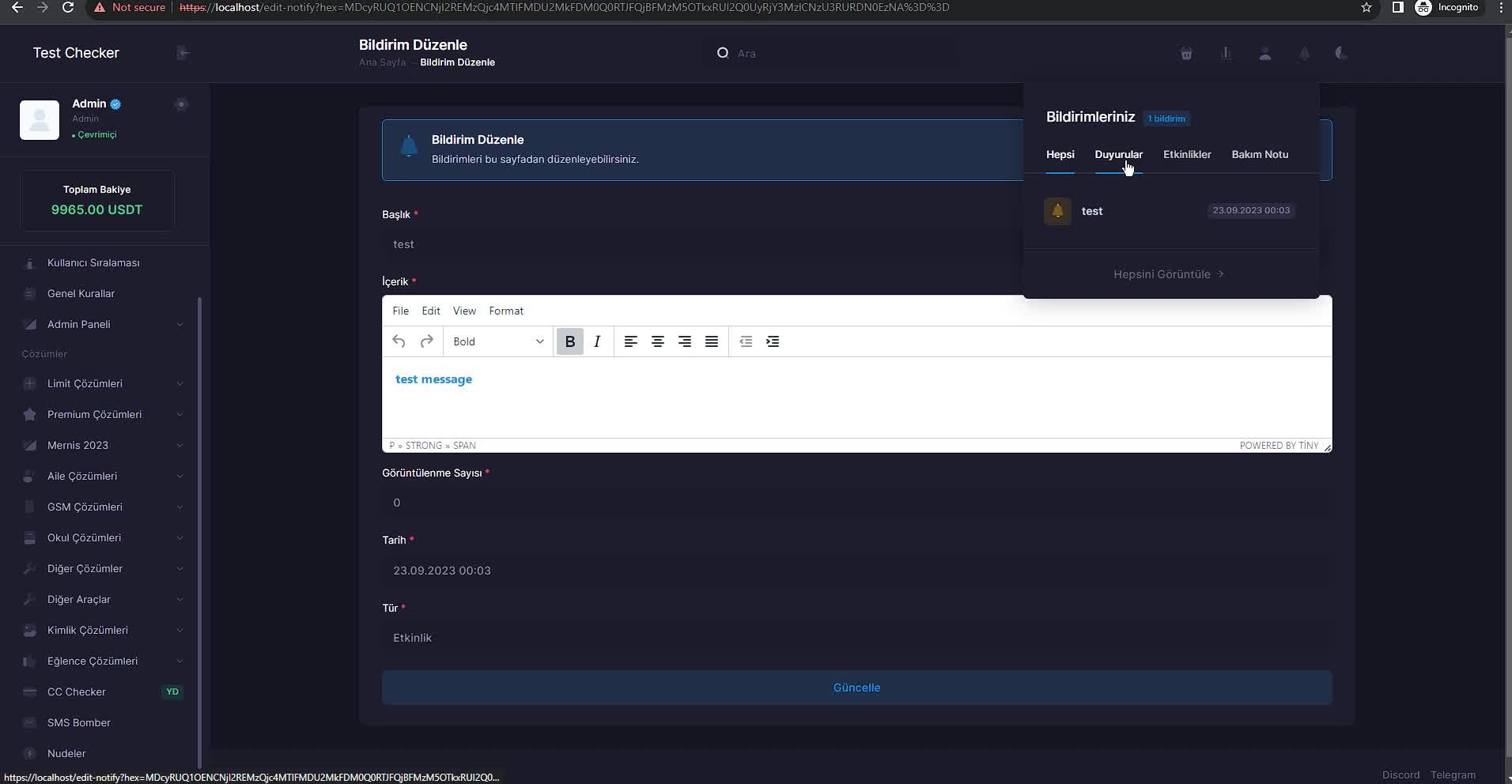Click the redo icon in editor toolbar
Viewport: 1512px width, 784px height.
point(426,341)
